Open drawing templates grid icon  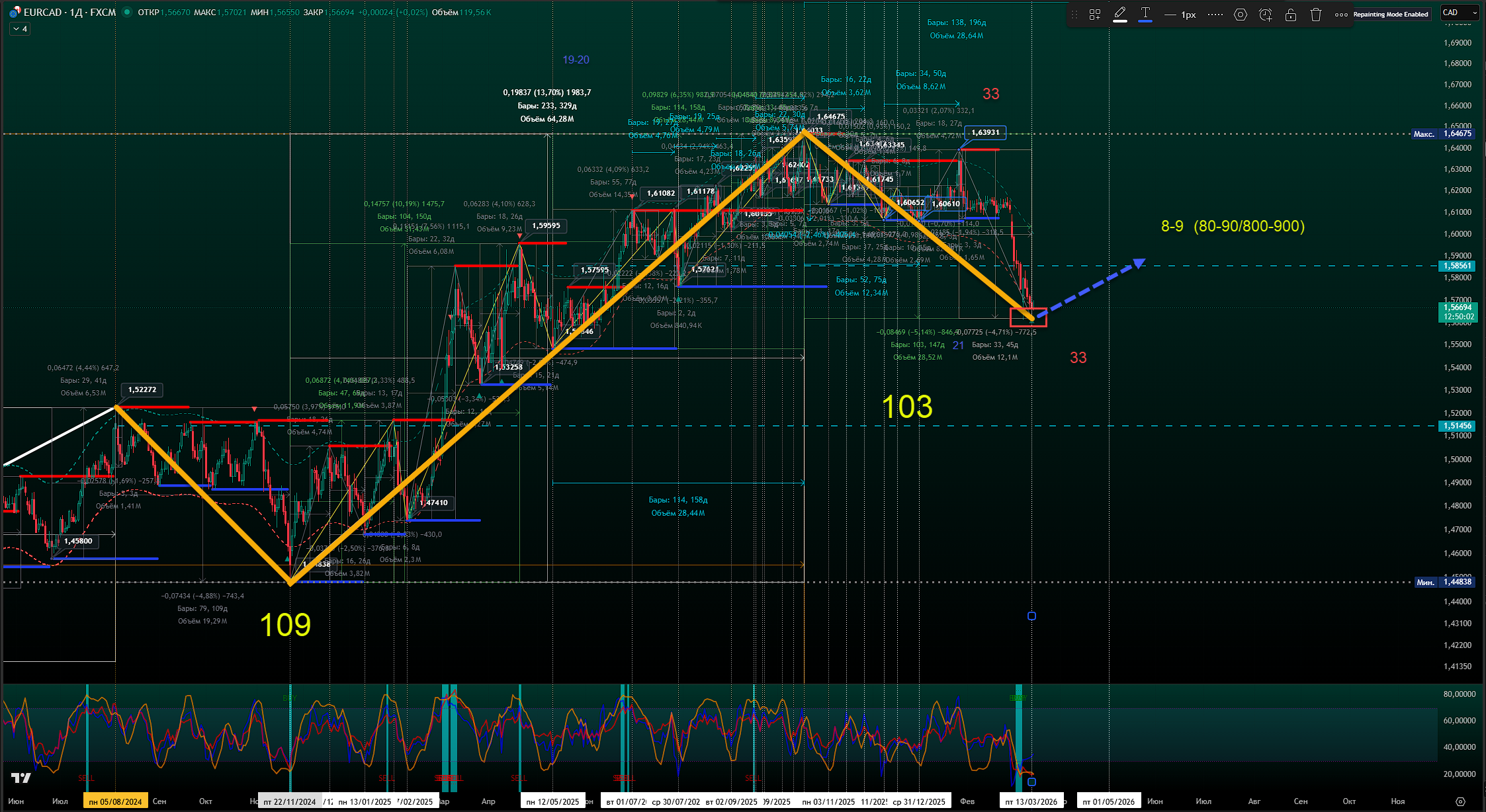(x=1095, y=15)
